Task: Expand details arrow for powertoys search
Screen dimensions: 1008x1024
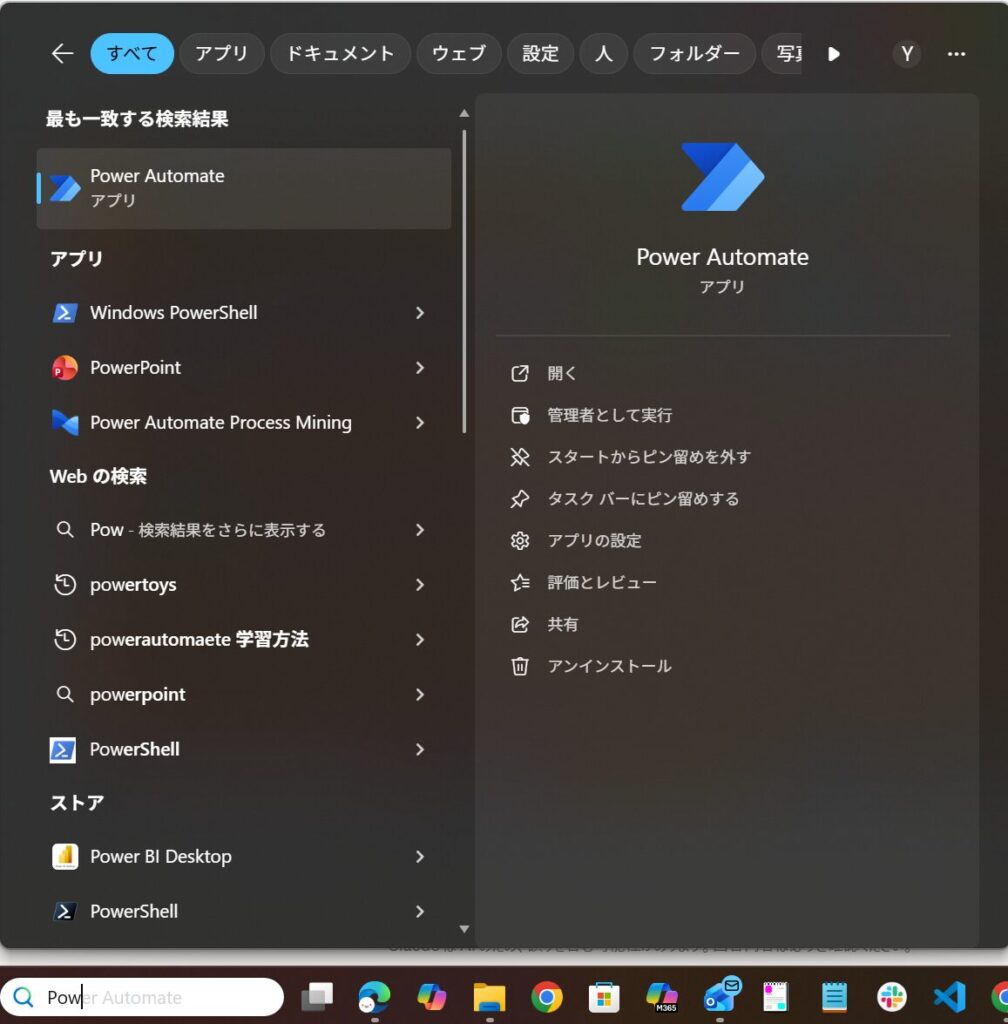Action: tap(420, 585)
